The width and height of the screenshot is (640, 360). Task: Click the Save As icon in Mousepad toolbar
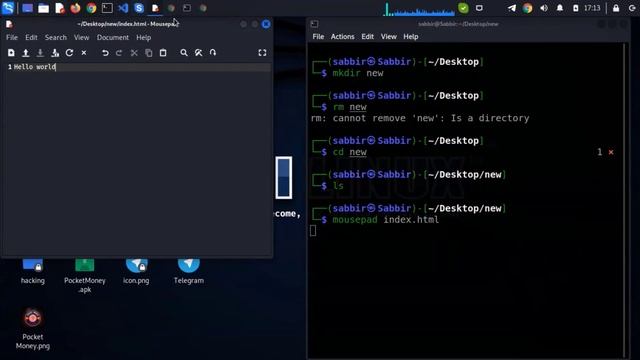pos(55,53)
